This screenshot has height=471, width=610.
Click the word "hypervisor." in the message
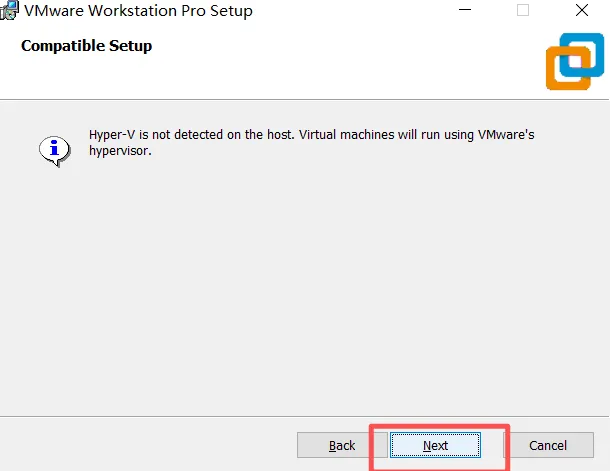point(120,151)
